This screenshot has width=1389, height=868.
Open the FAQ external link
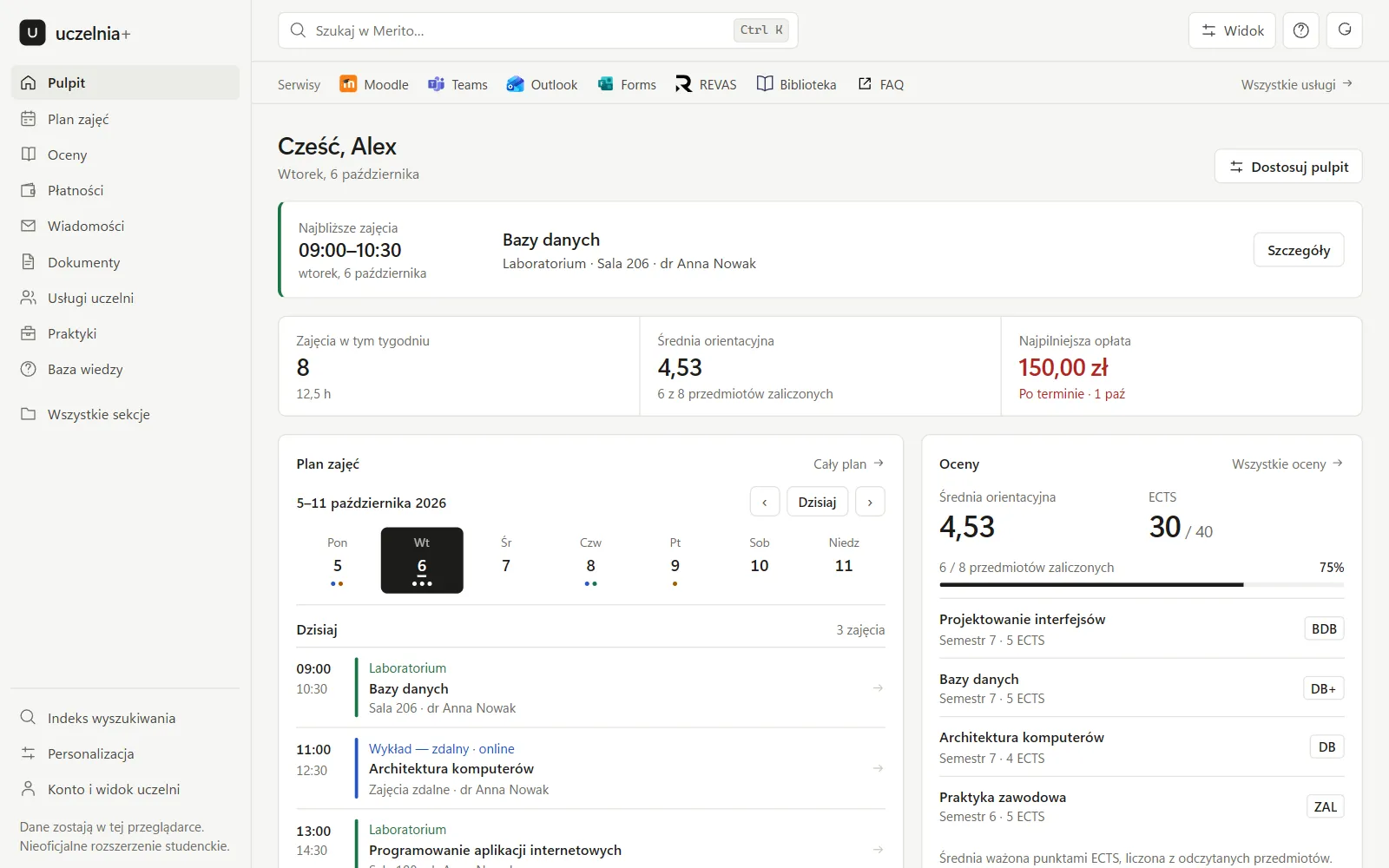[881, 84]
